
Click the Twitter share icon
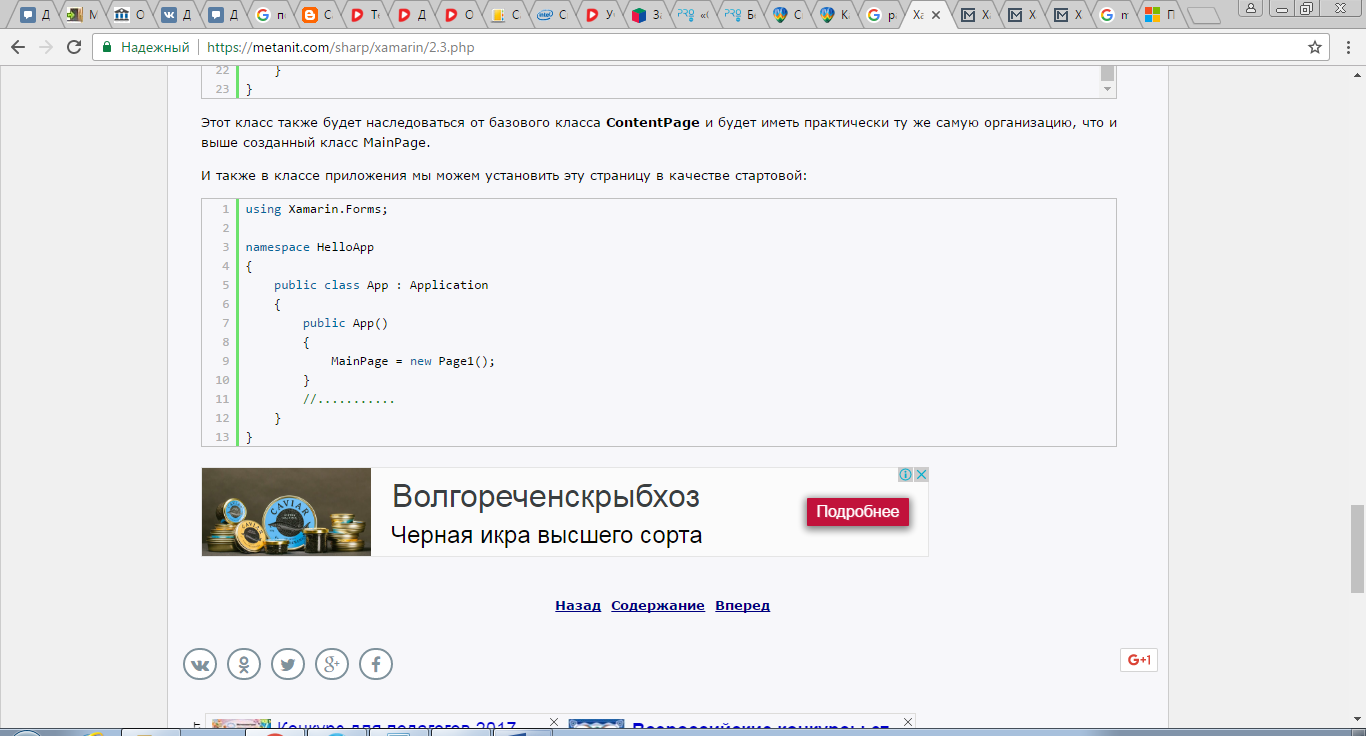coord(288,664)
